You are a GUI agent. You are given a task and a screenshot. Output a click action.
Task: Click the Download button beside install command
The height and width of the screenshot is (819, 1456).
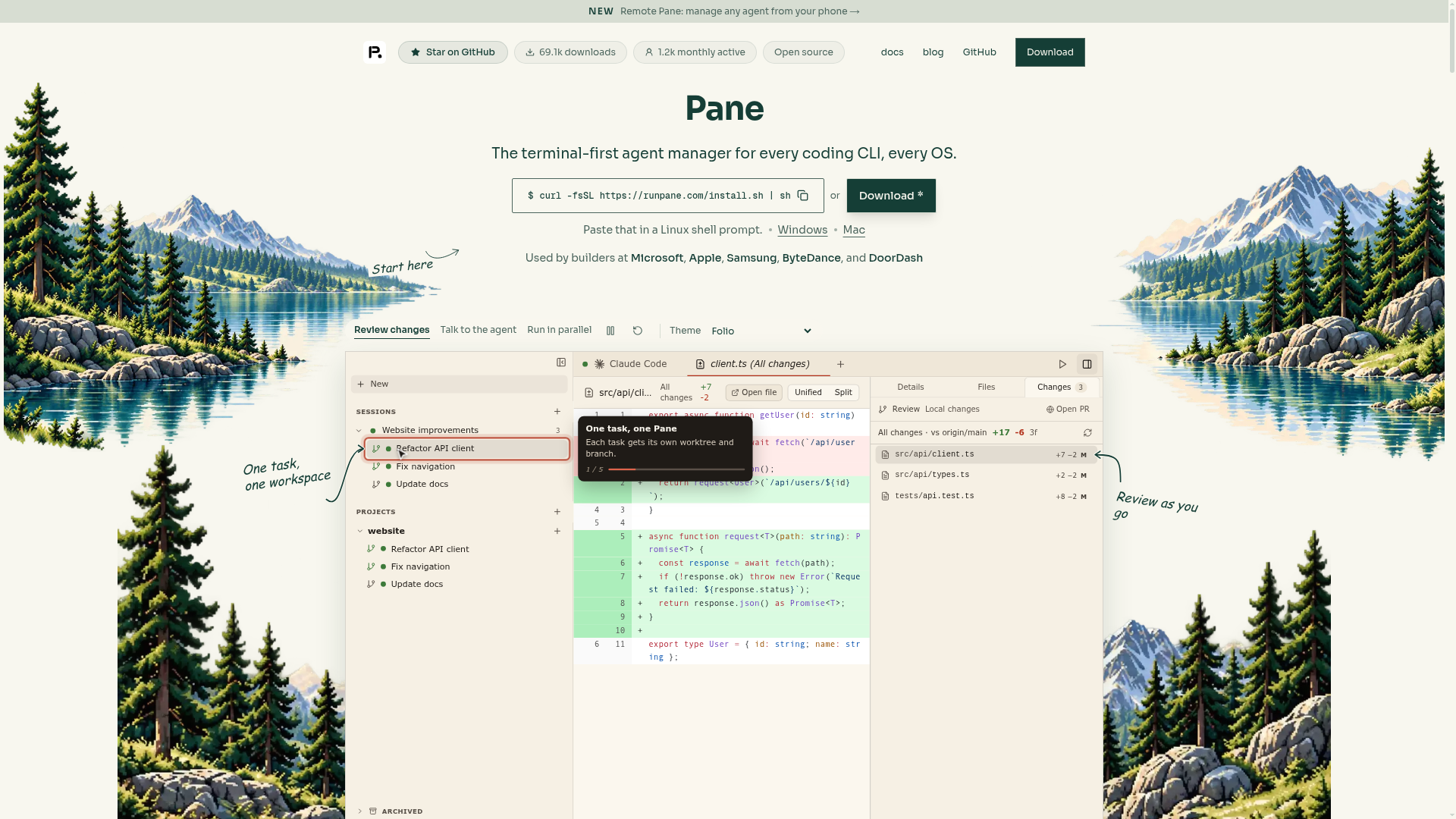pyautogui.click(x=891, y=196)
